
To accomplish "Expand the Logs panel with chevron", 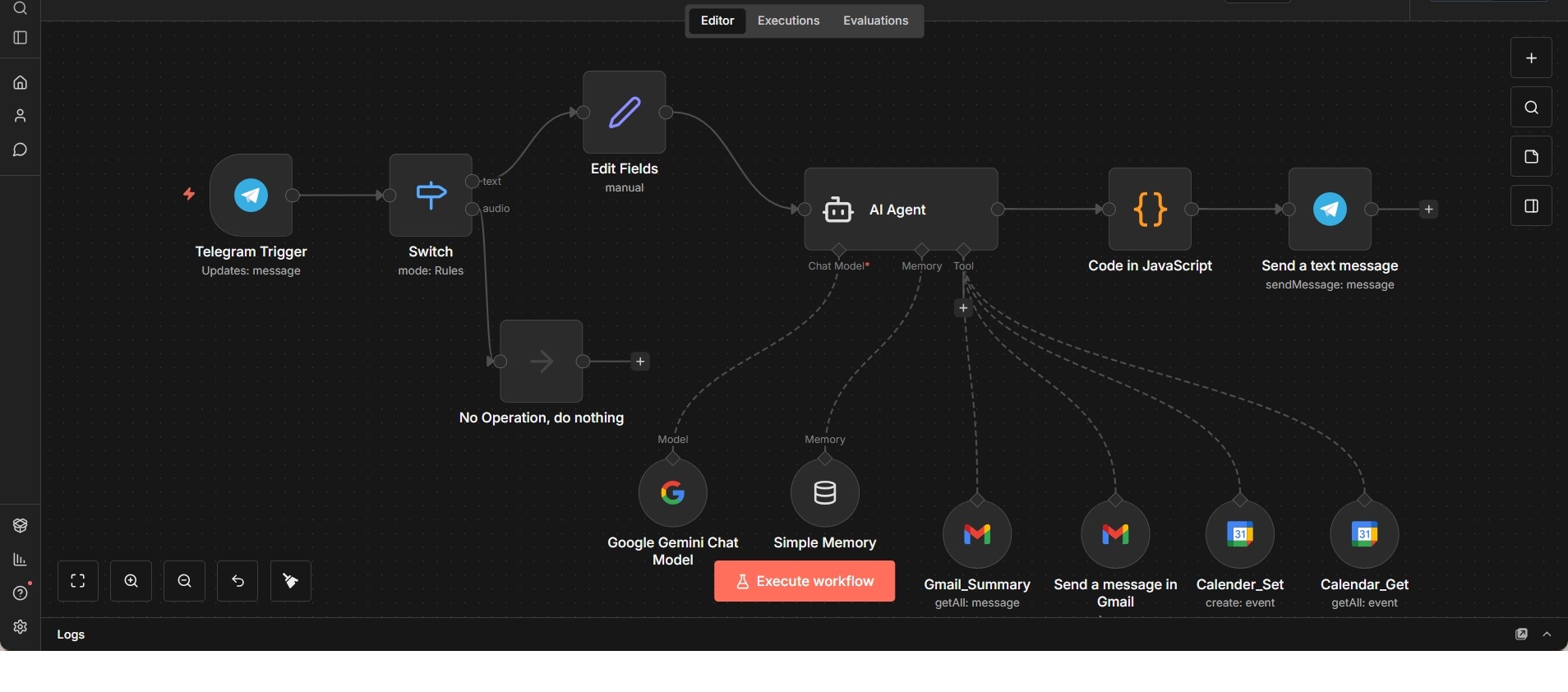I will tap(1547, 634).
